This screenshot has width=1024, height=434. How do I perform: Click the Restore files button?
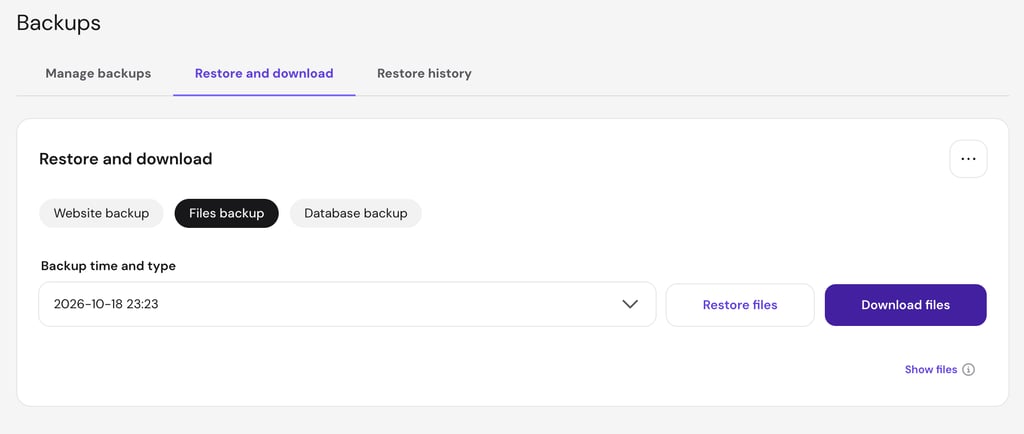740,305
